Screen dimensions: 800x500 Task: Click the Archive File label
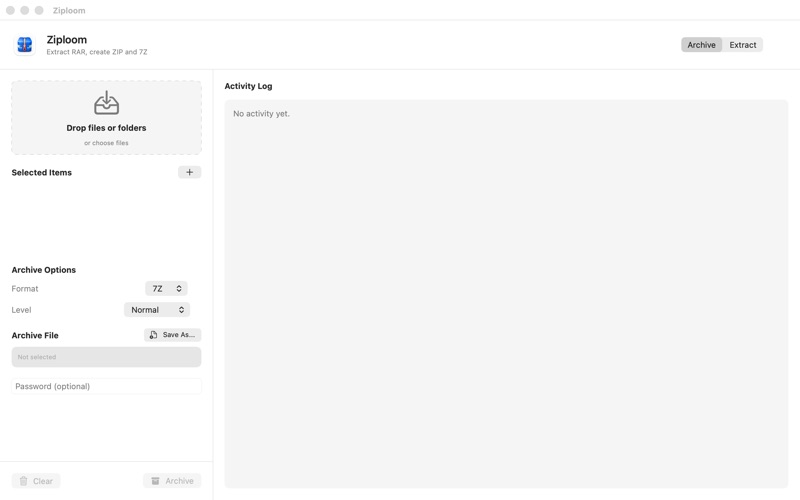tap(35, 335)
